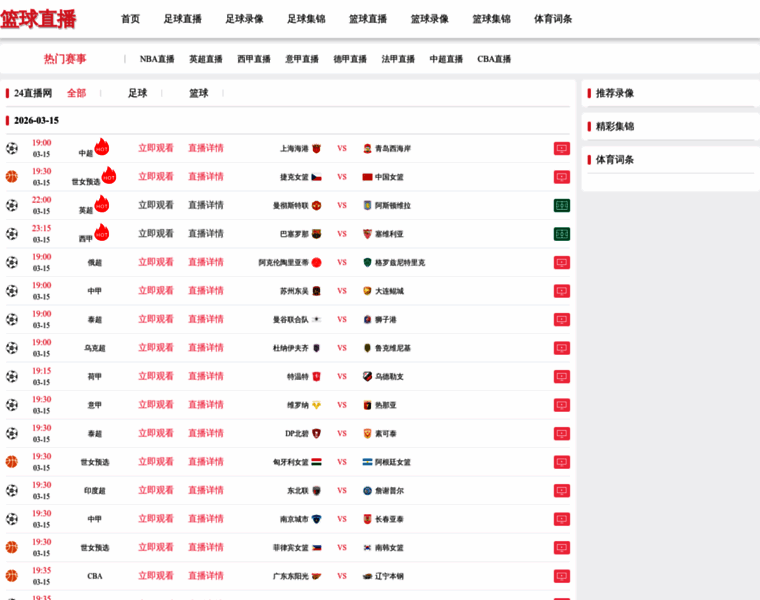The height and width of the screenshot is (600, 760).
Task: Open 足球直播 in the top navigation
Action: 182,19
